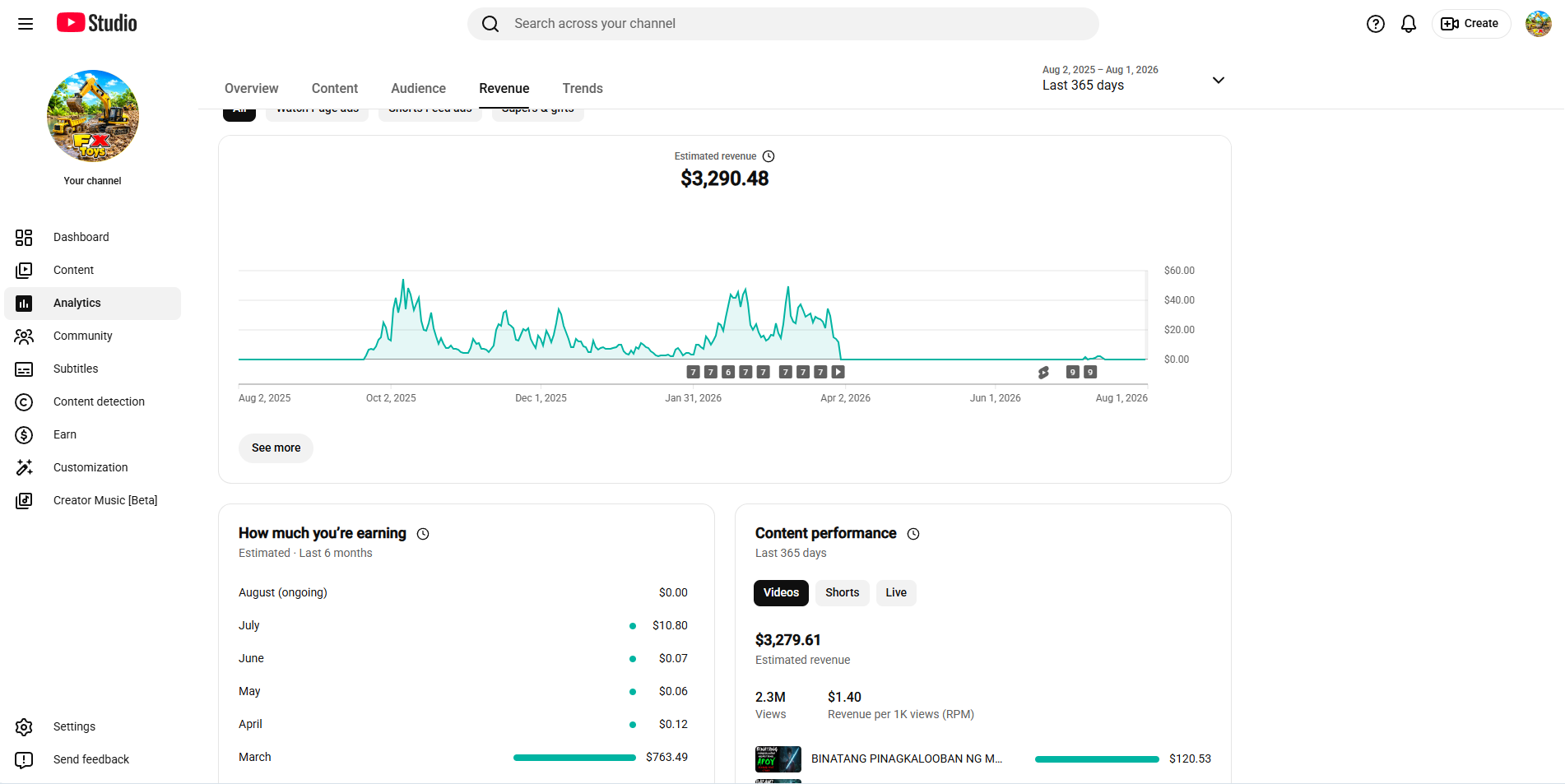Click the Send feedback icon
1565x784 pixels.
coord(24,760)
